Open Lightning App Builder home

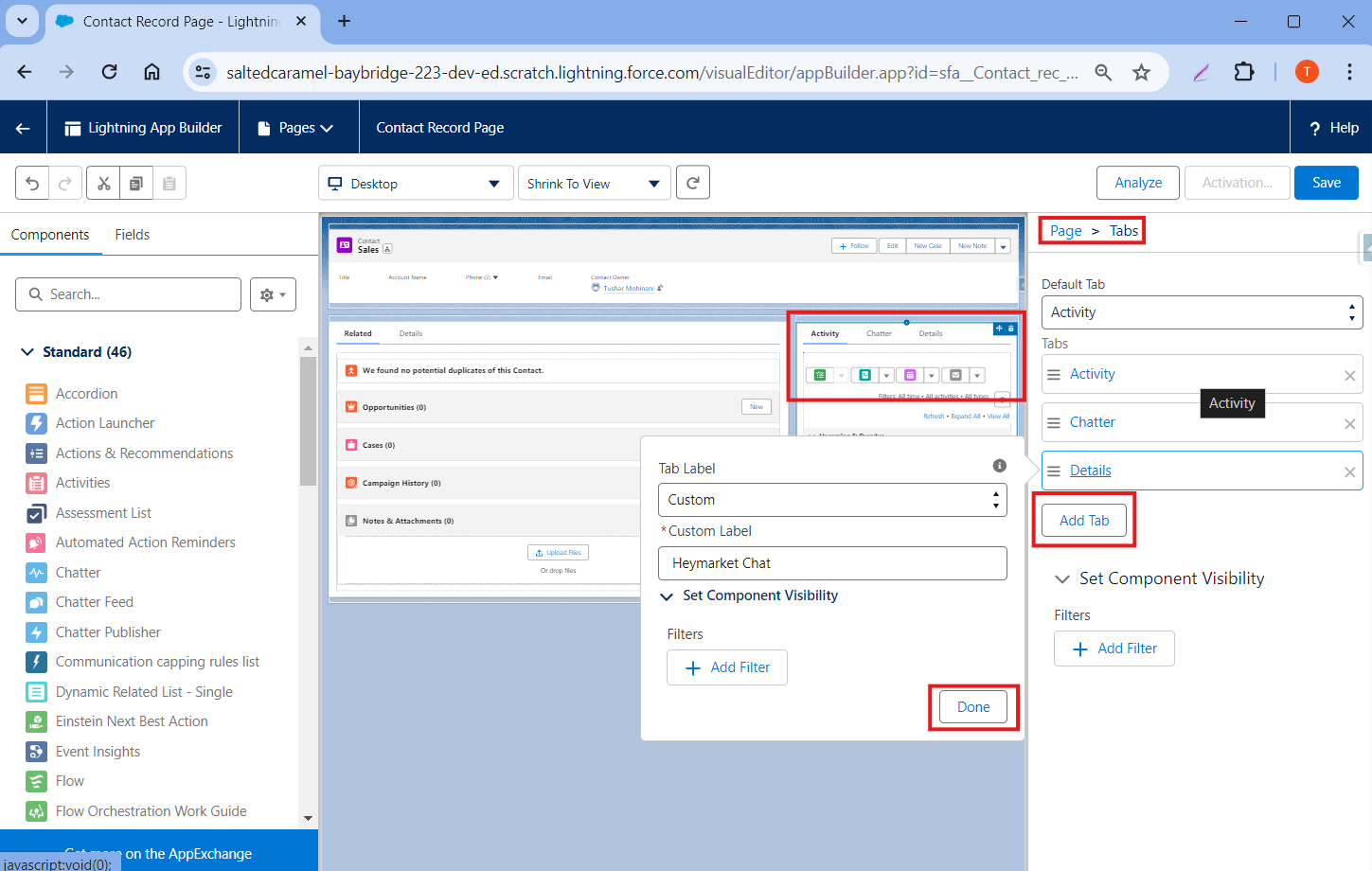143,128
